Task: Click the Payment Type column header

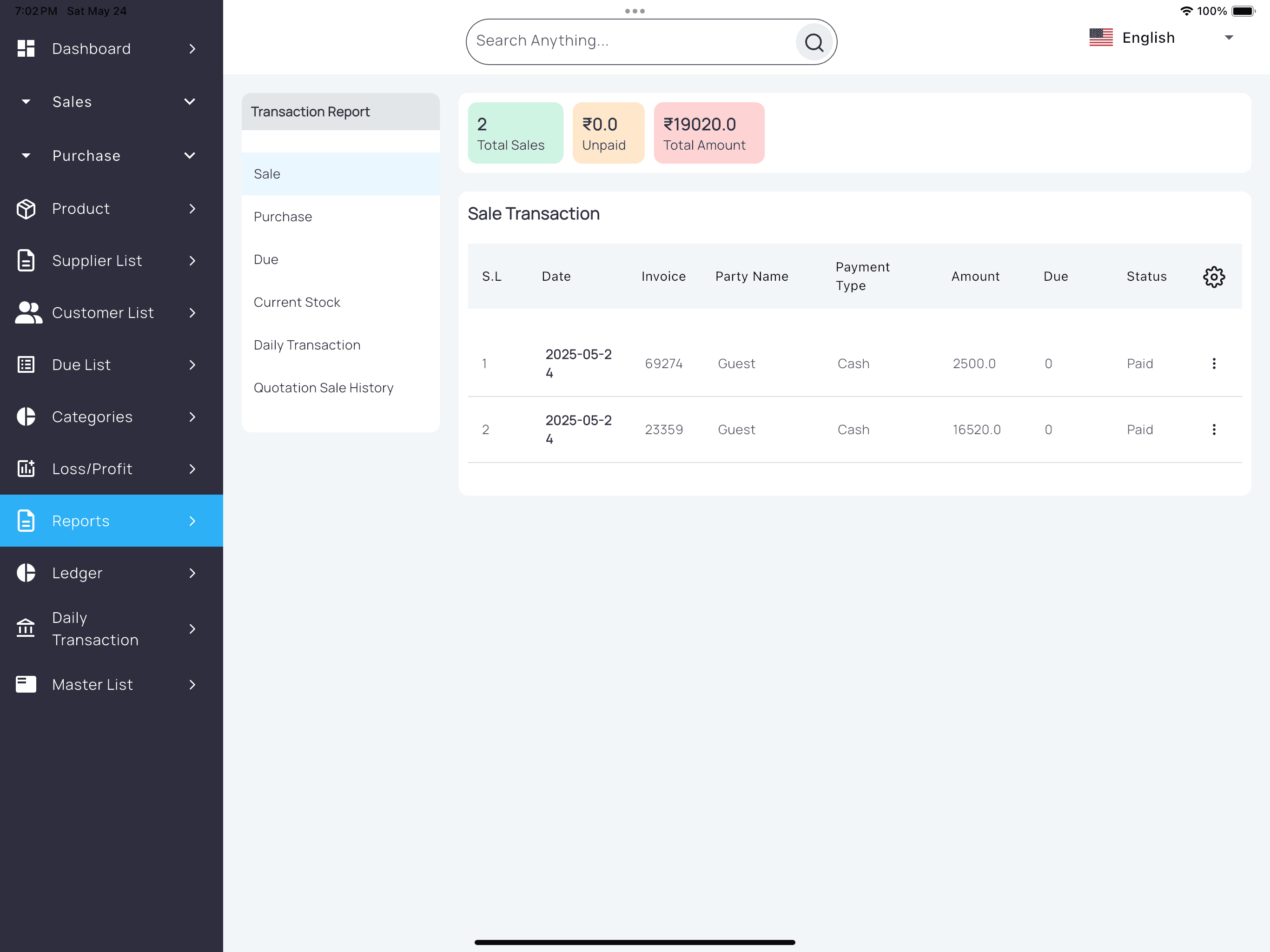Action: click(862, 277)
